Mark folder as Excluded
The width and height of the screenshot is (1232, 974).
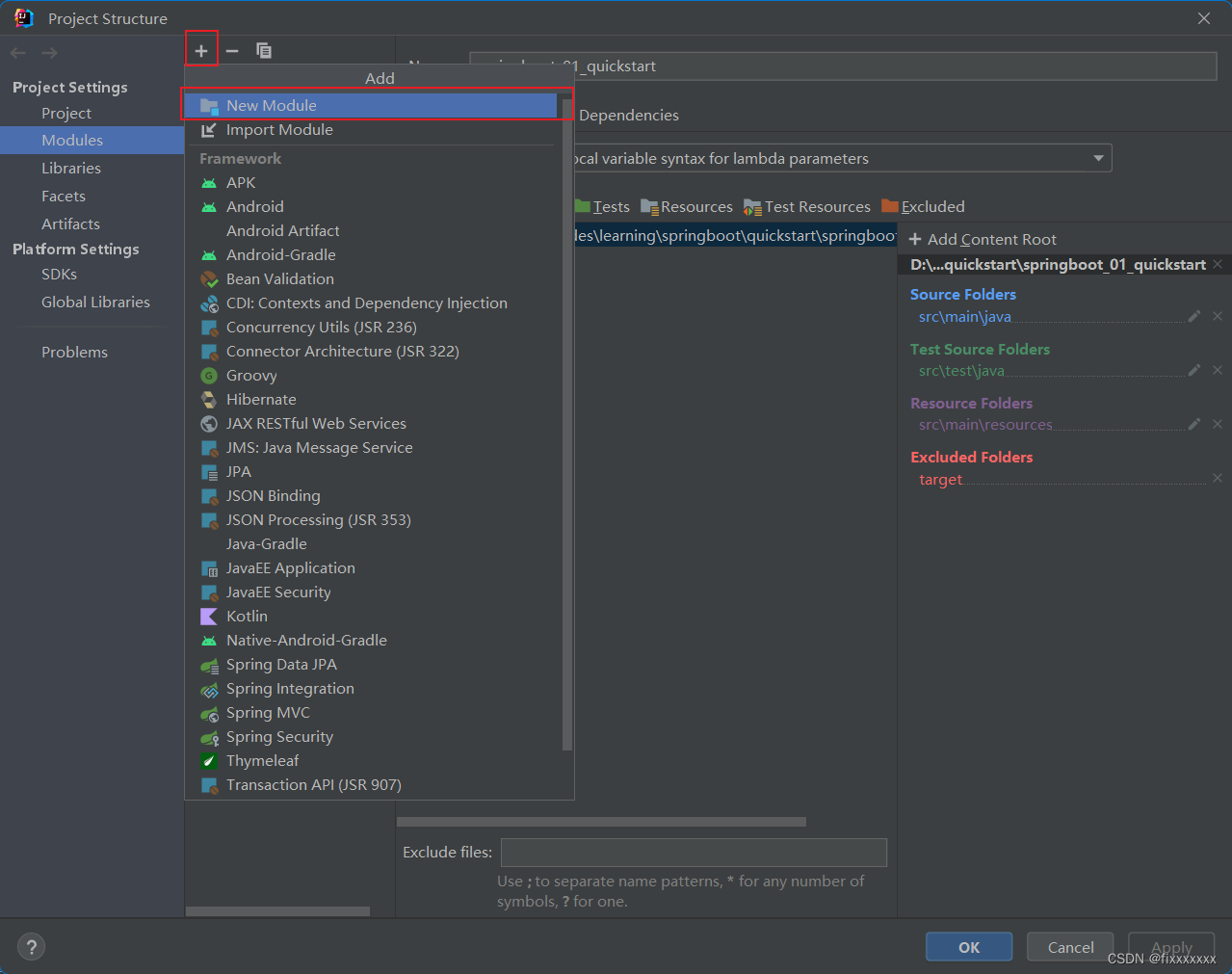coord(923,206)
